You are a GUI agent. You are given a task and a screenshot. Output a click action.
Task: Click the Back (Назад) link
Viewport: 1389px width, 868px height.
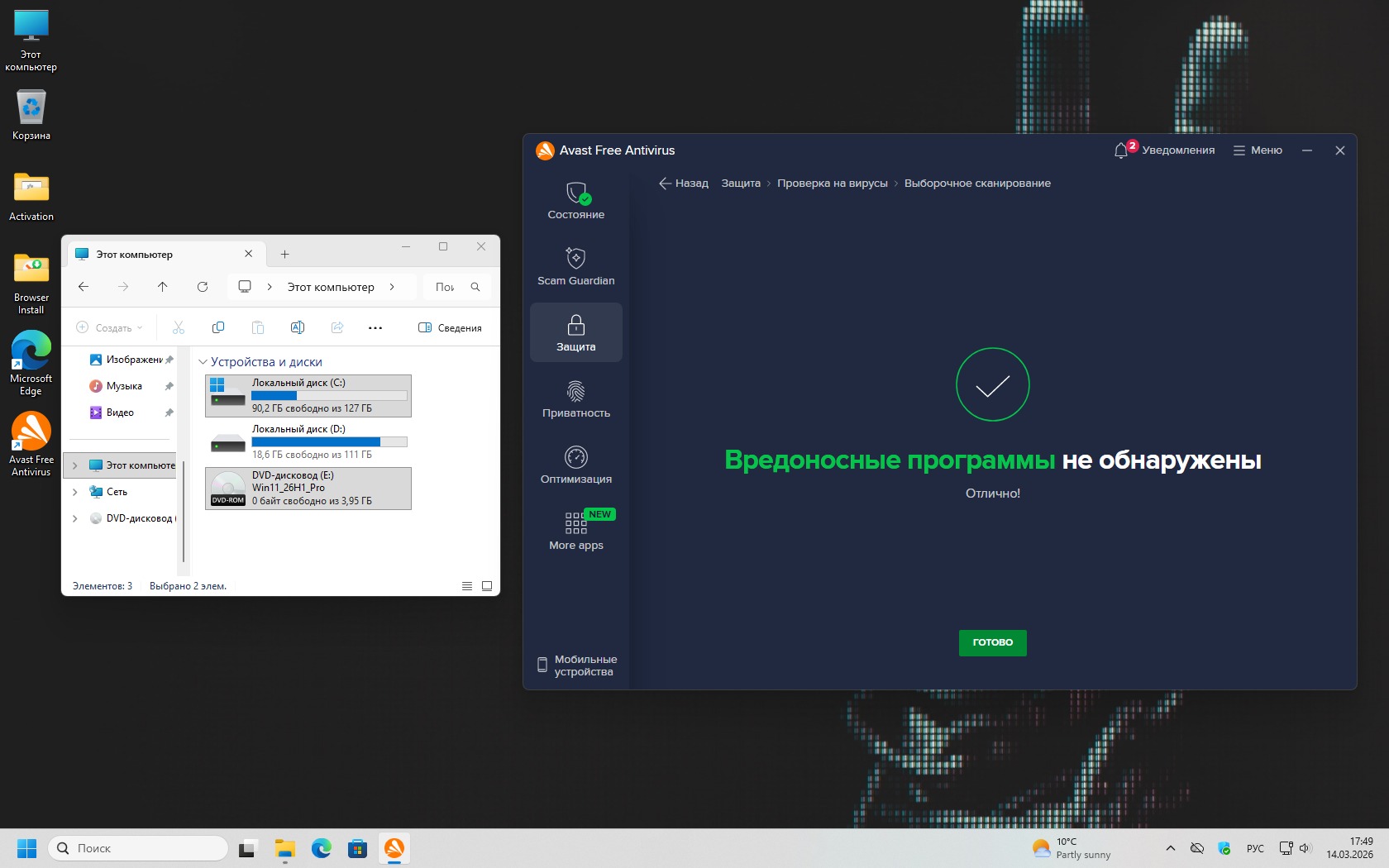point(683,184)
